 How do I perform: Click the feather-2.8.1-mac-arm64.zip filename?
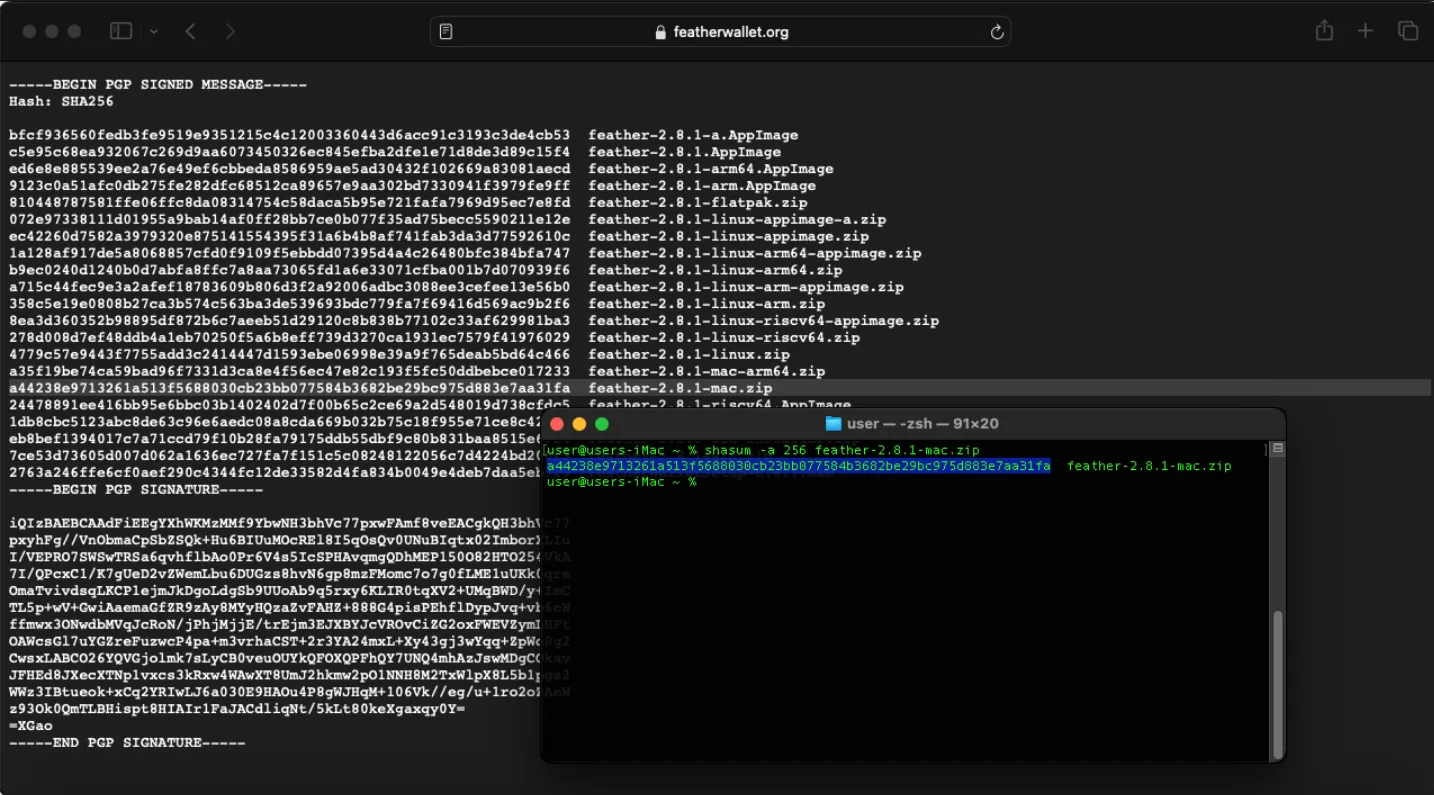(706, 371)
